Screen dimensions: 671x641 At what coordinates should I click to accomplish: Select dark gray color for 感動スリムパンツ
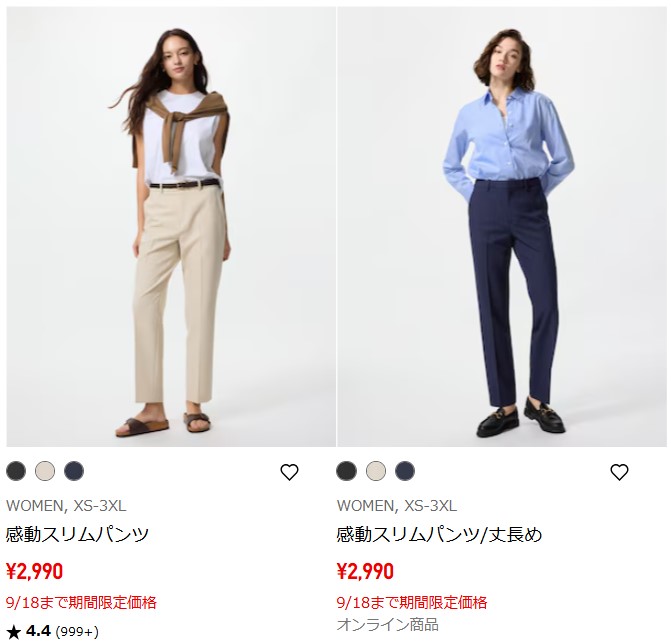16,471
